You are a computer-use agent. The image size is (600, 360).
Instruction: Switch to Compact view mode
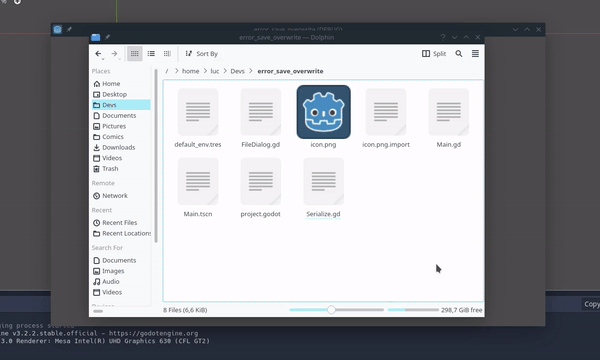(151, 54)
